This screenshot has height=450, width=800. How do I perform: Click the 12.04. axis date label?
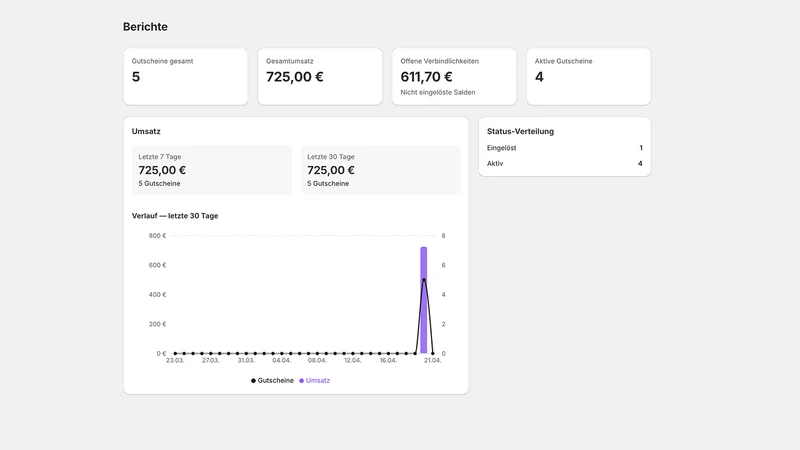point(353,360)
